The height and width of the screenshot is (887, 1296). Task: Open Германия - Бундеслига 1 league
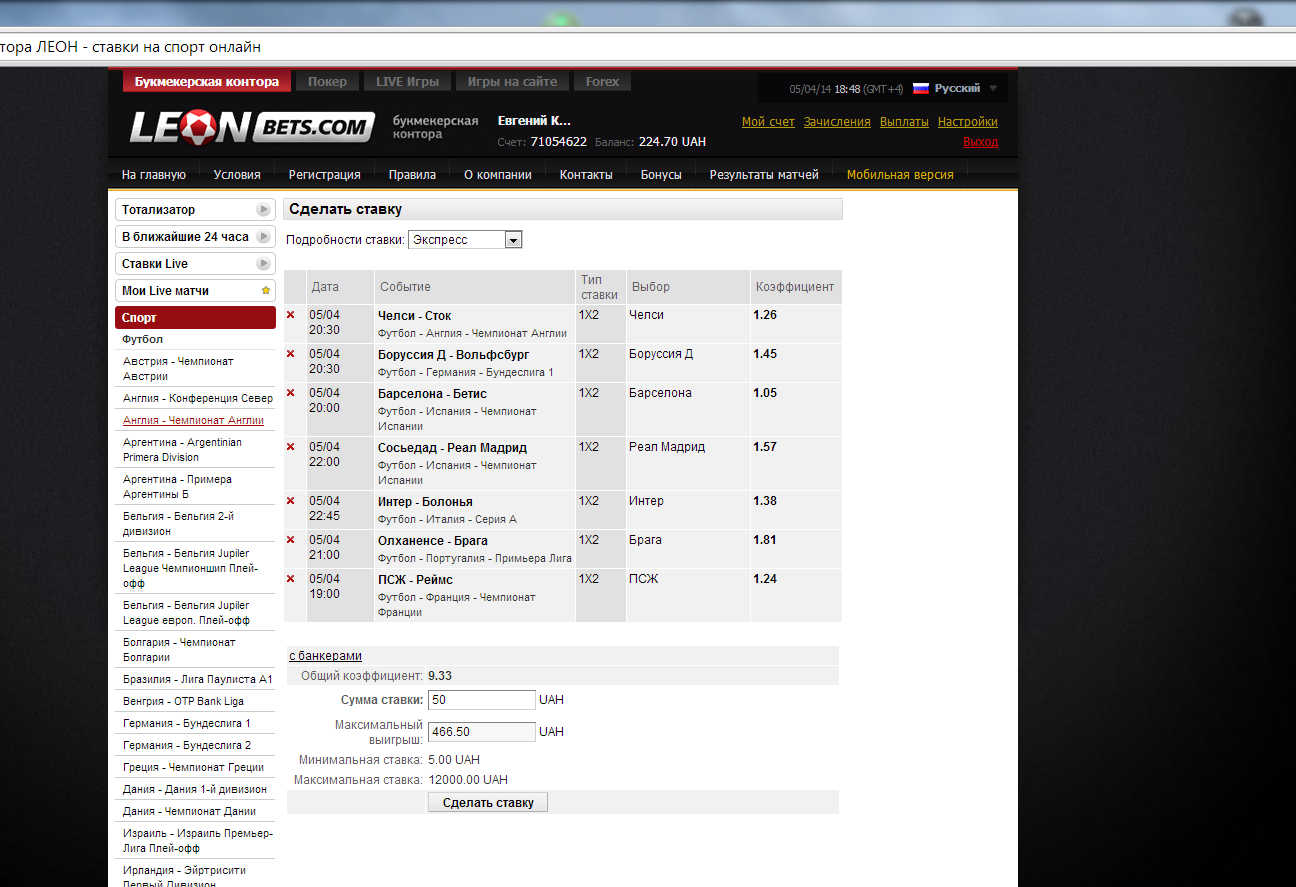(187, 723)
